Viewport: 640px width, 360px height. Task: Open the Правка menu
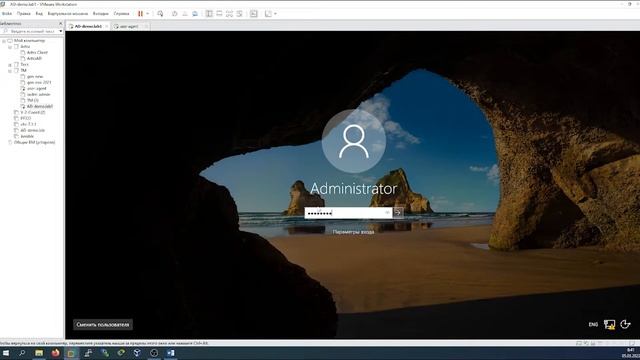pos(24,13)
